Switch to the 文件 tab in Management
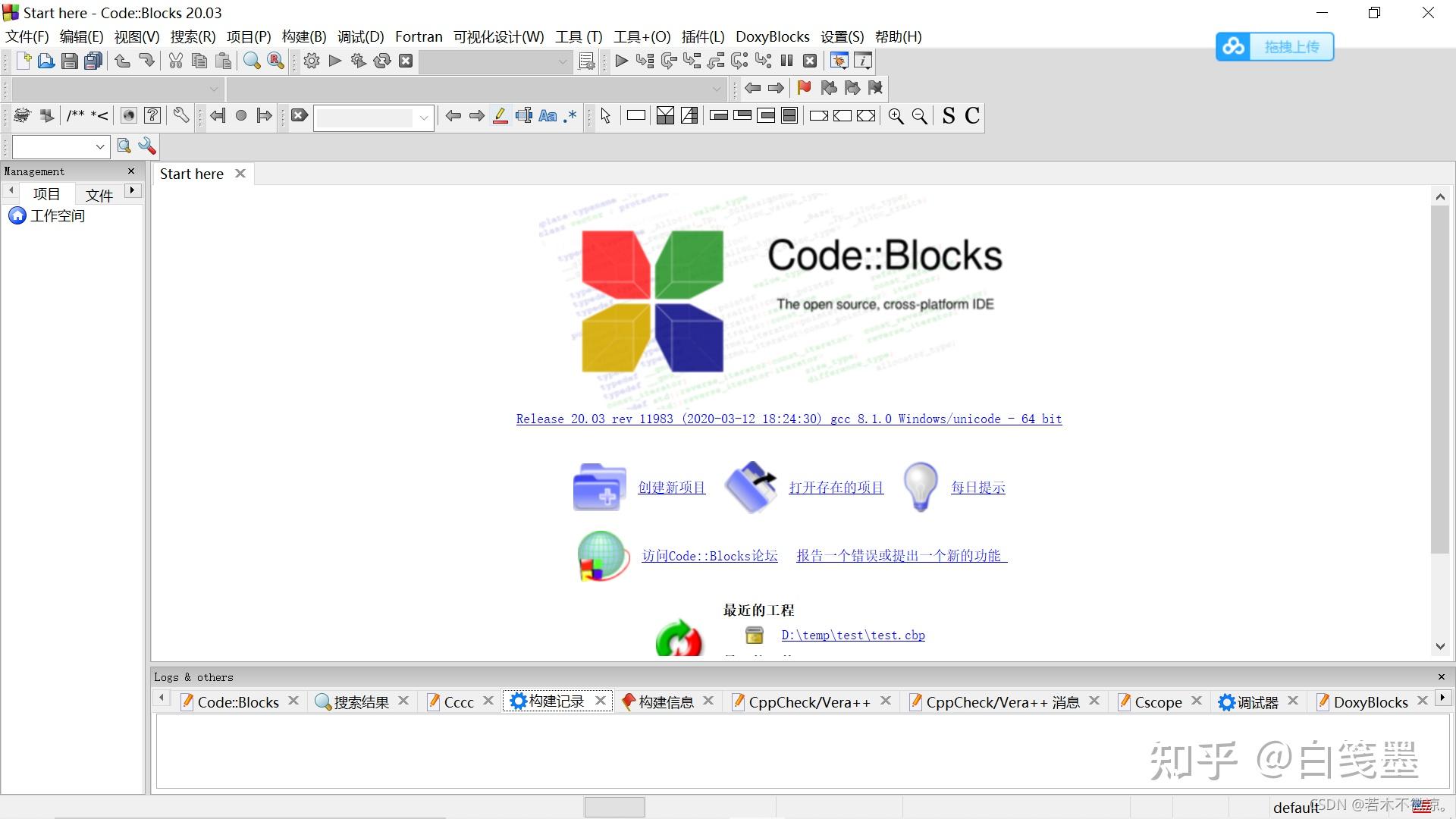The image size is (1456, 819). (99, 195)
